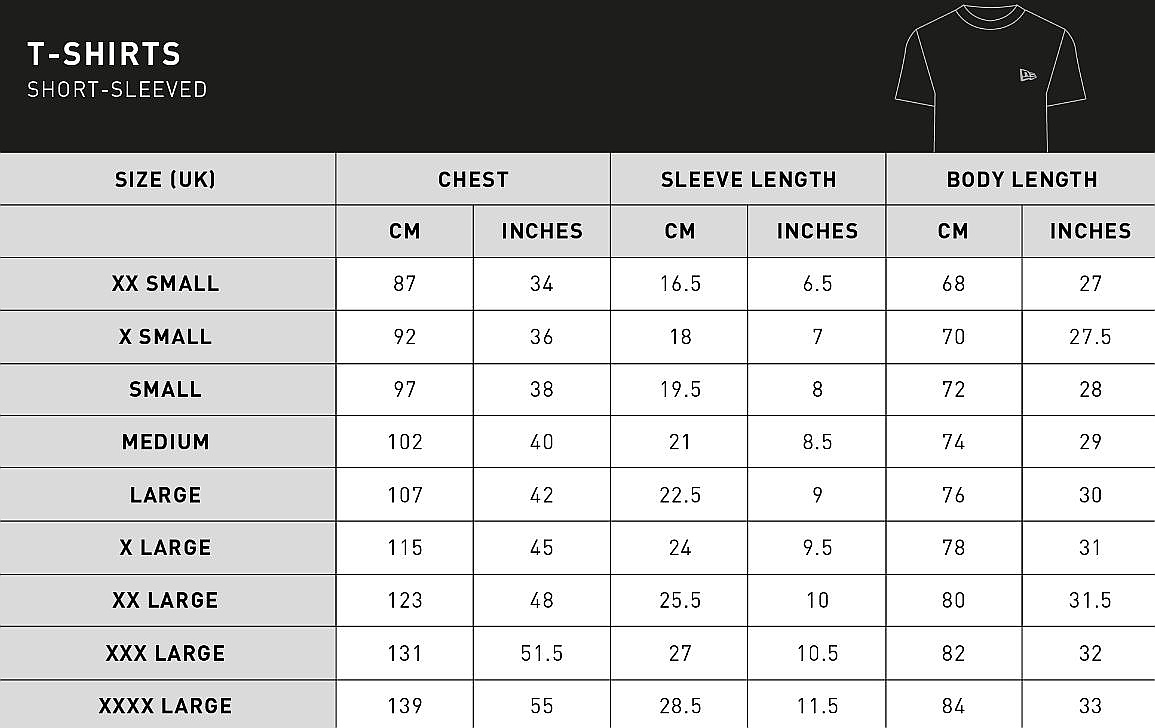
Task: Click the SLEEVE LENGTH column header
Action: click(x=748, y=180)
